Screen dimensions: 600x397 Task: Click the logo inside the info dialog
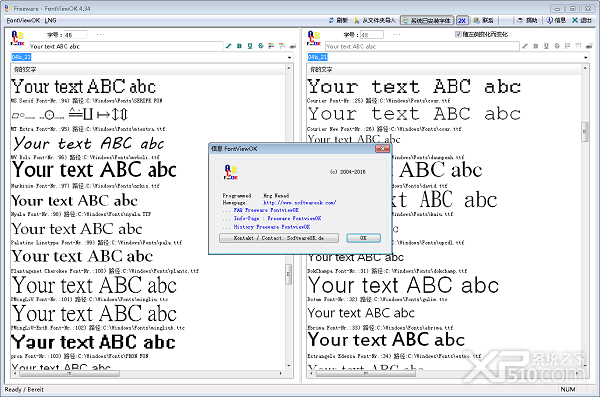231,172
